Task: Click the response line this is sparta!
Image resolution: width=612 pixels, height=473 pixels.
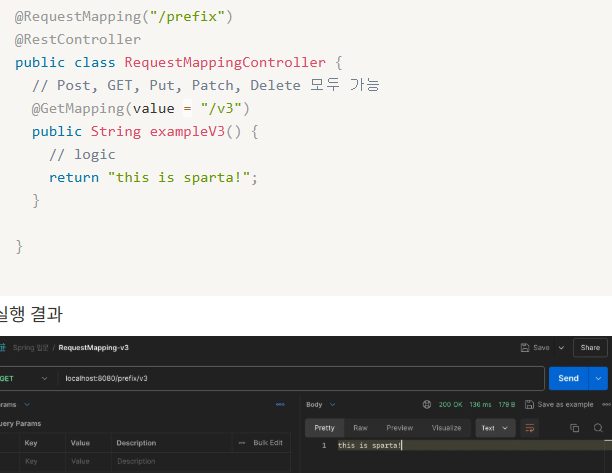Action: click(x=369, y=445)
